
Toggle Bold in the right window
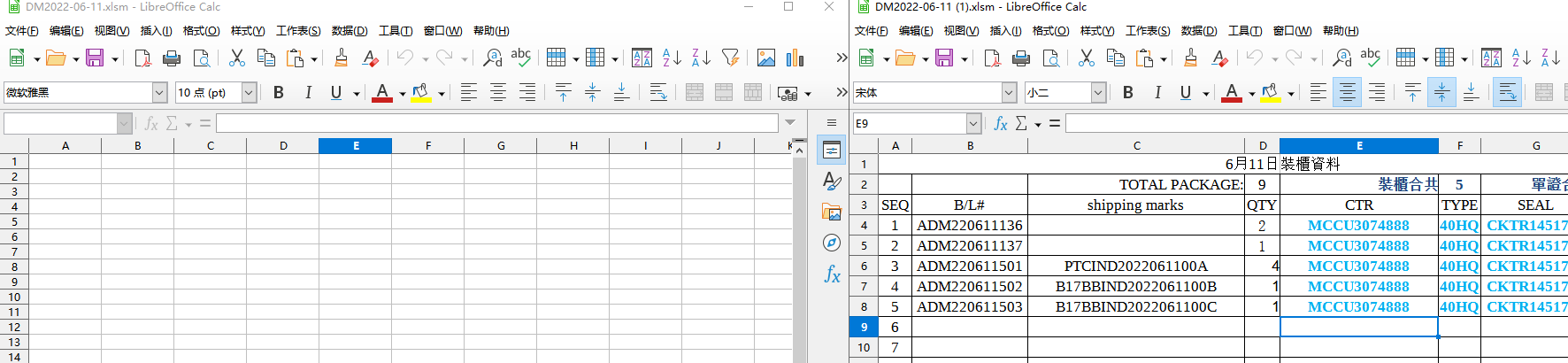pyautogui.click(x=1127, y=92)
